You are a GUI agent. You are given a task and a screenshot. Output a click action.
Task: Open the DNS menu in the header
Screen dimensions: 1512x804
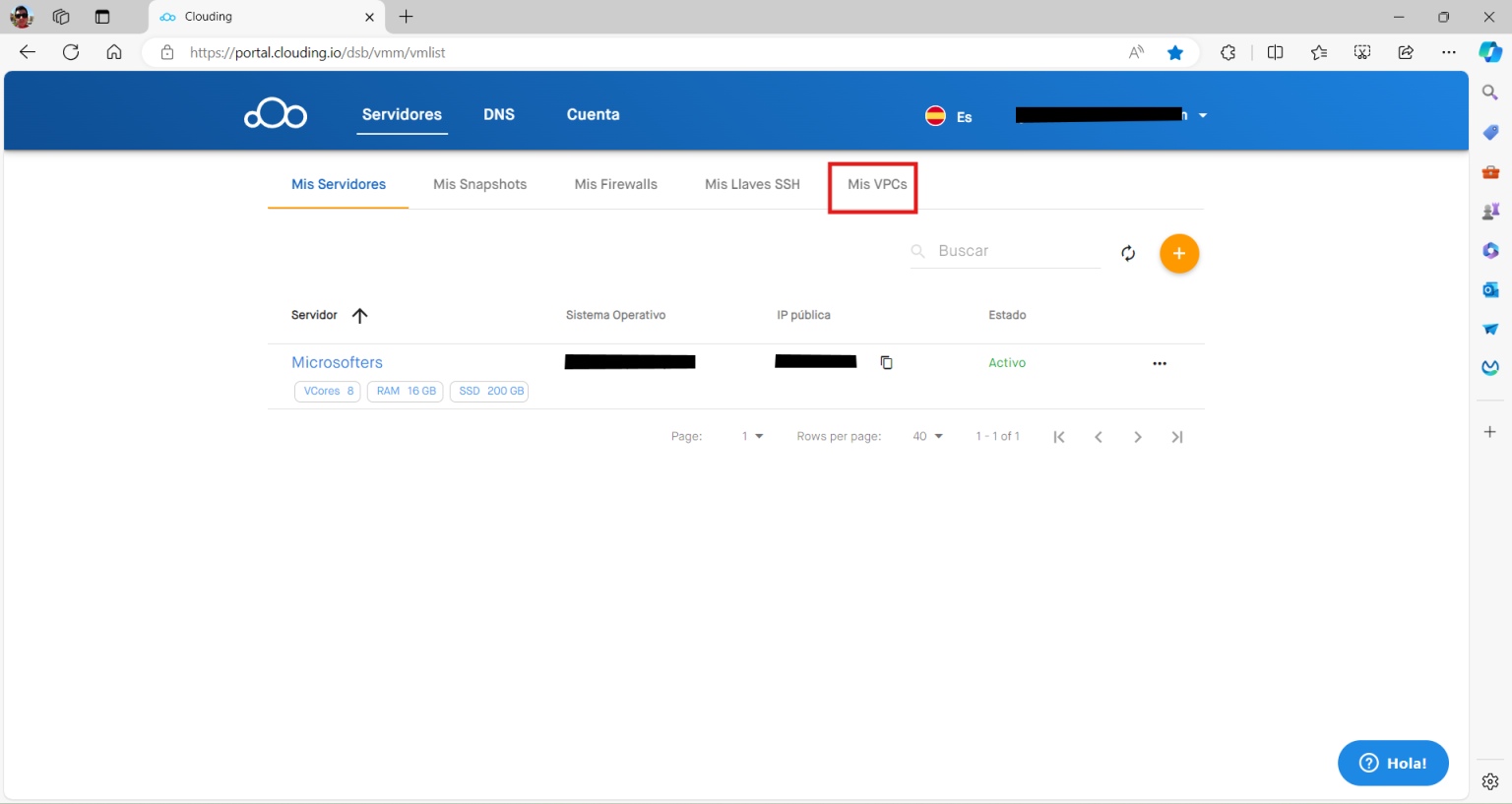click(499, 114)
